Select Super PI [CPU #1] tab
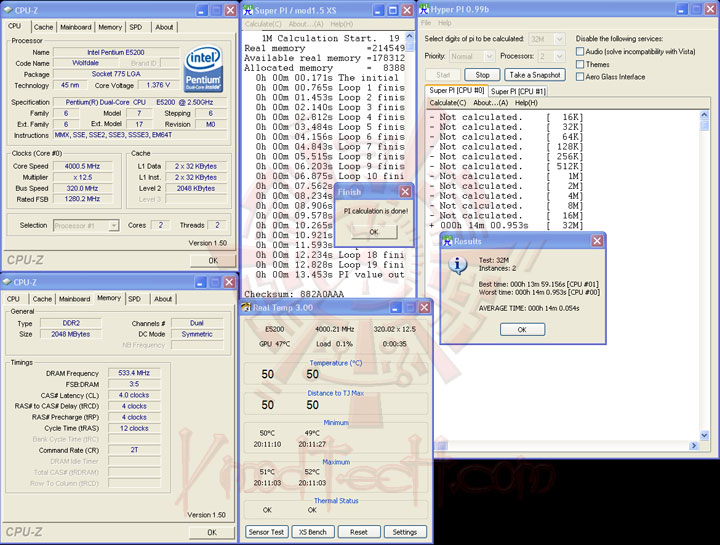The image size is (720, 545). pos(518,91)
